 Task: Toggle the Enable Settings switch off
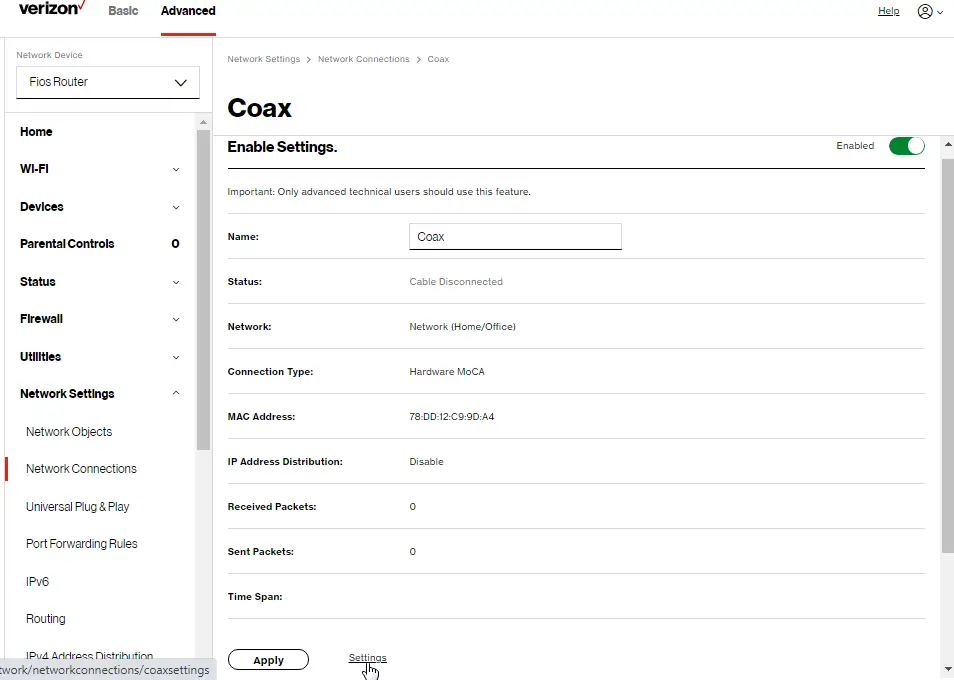click(x=906, y=145)
